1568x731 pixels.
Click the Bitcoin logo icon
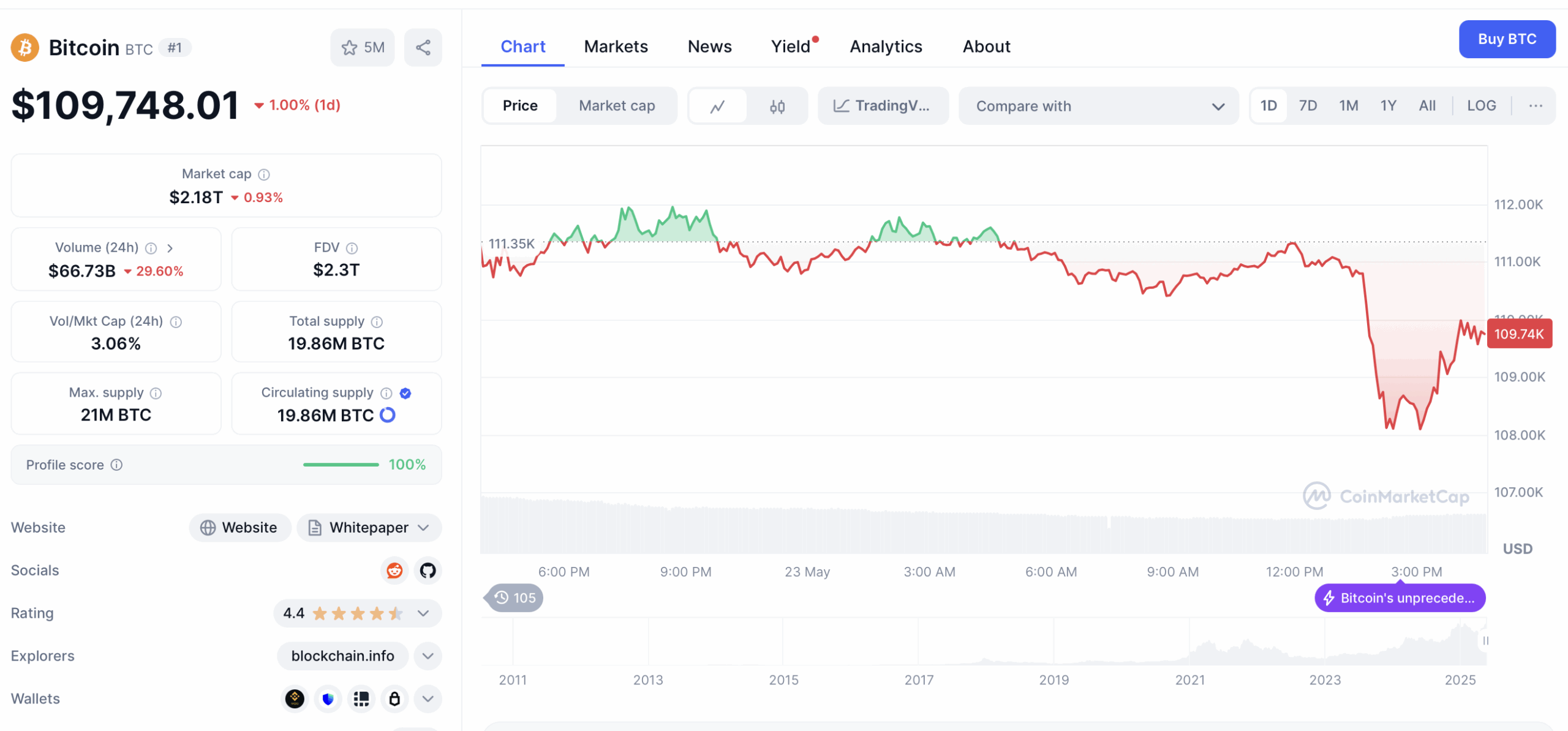pyautogui.click(x=24, y=48)
